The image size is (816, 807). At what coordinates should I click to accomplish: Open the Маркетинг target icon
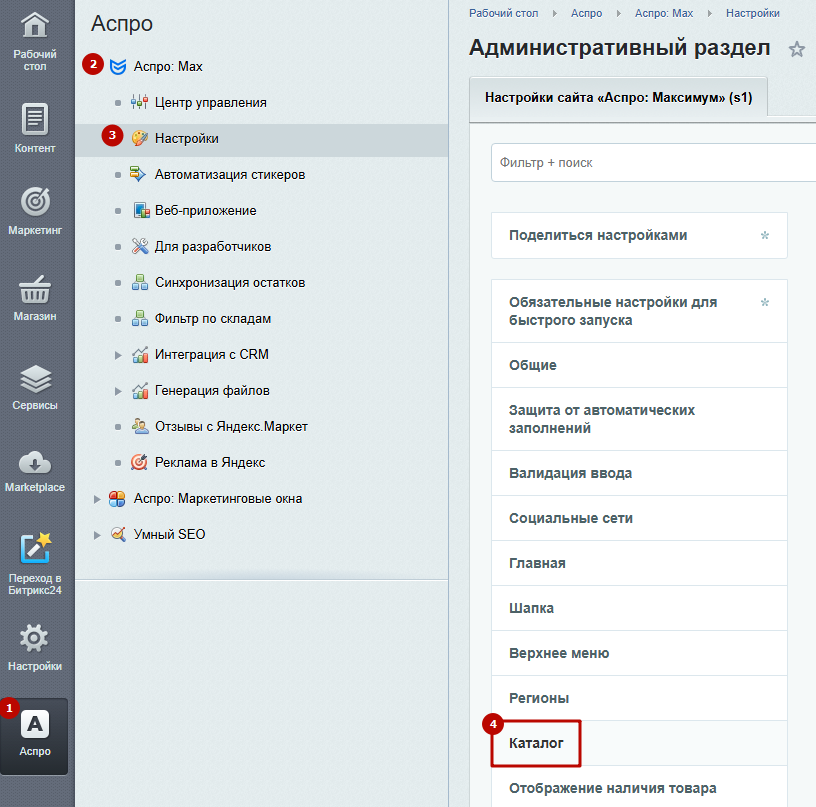click(x=35, y=201)
